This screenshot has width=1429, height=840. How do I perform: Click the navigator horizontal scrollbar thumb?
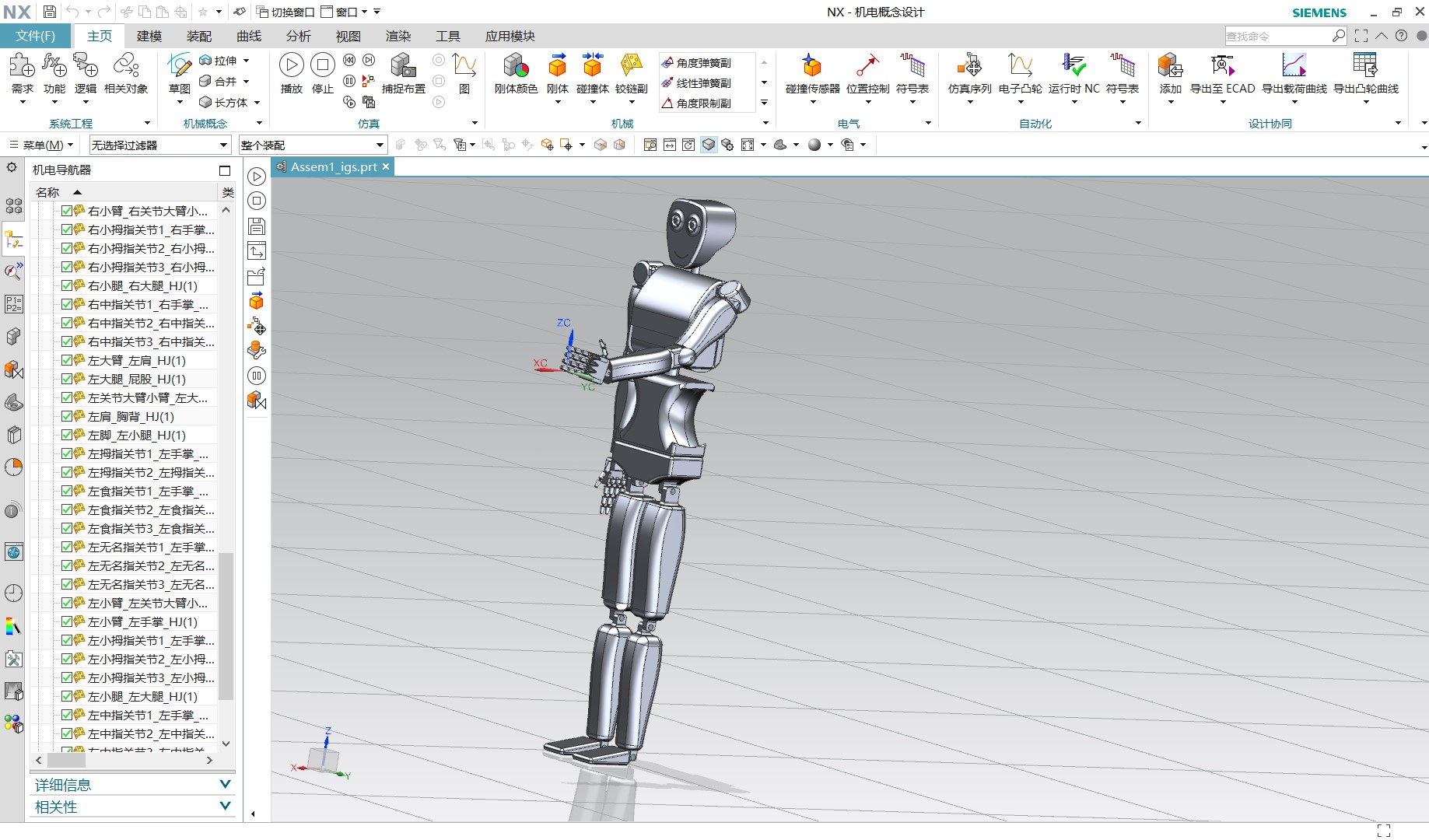point(67,760)
